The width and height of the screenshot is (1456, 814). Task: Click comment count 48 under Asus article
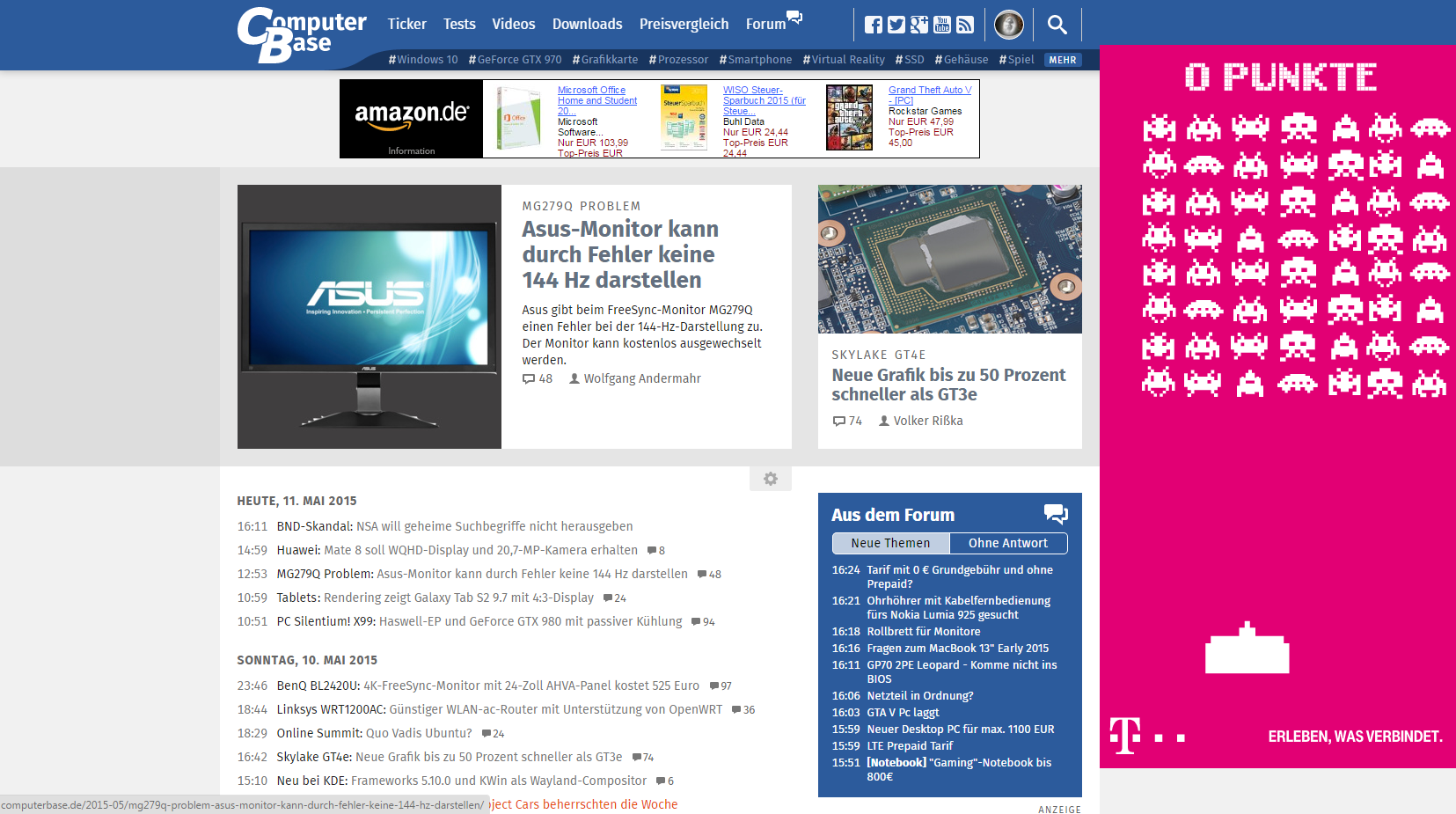[538, 378]
